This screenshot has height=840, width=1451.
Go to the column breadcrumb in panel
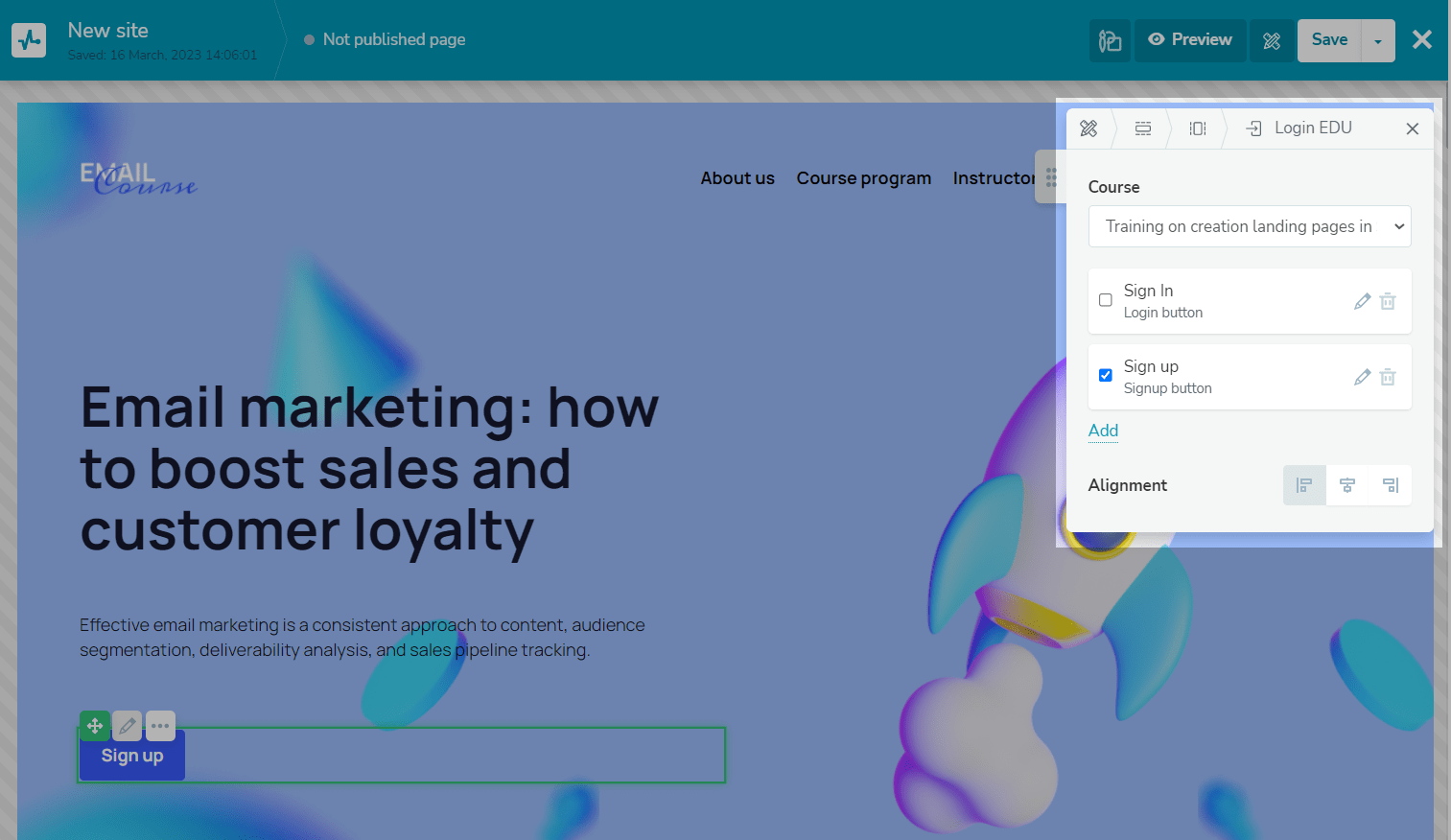[x=1198, y=128]
